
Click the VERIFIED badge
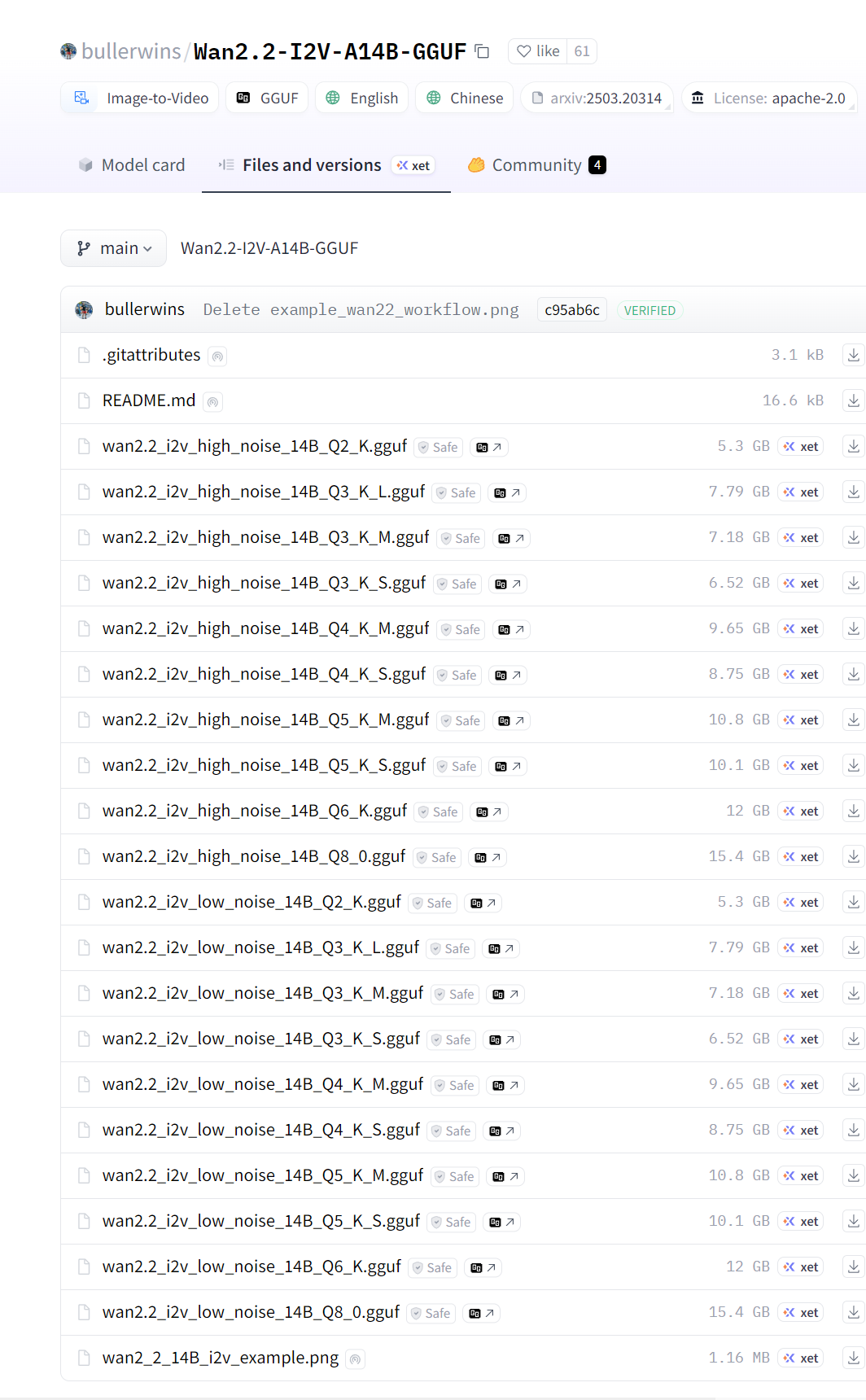click(x=649, y=310)
